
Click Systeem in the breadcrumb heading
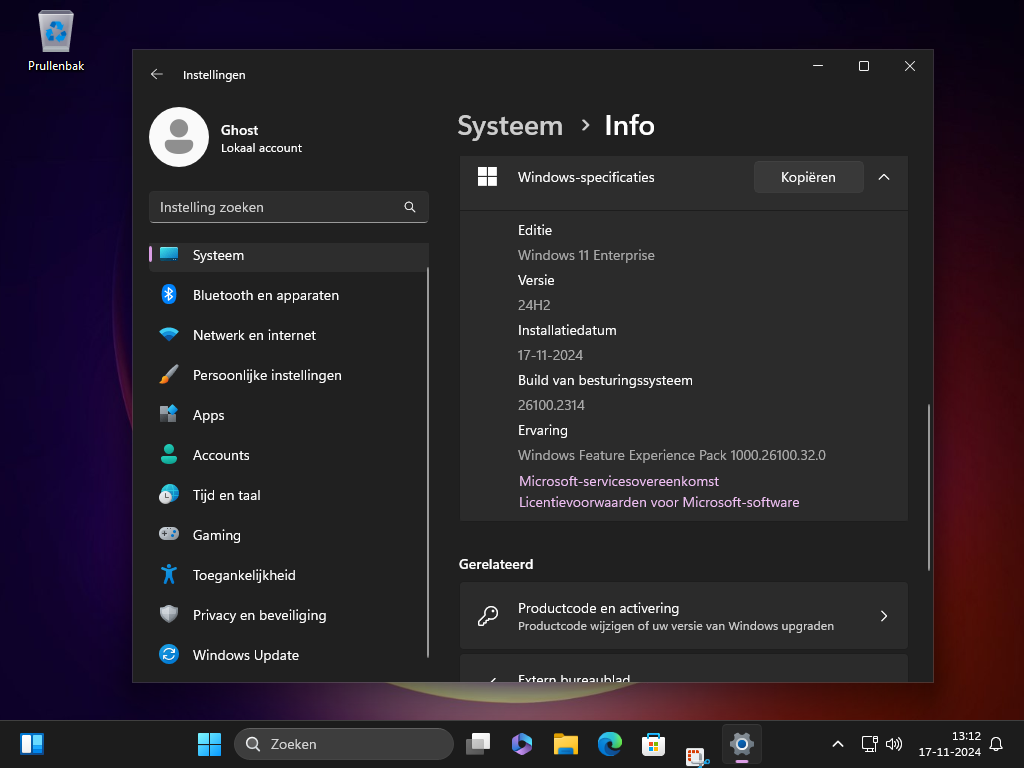[510, 125]
